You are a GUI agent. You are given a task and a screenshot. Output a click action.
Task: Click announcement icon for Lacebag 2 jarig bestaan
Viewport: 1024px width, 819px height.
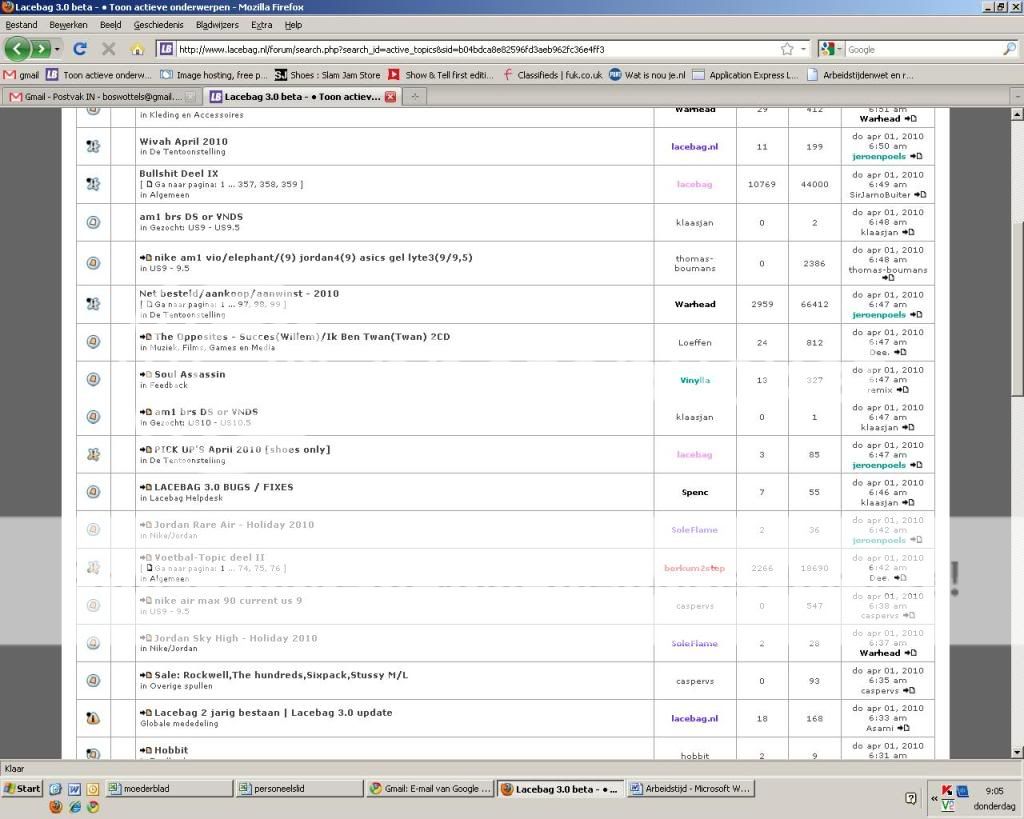click(93, 718)
